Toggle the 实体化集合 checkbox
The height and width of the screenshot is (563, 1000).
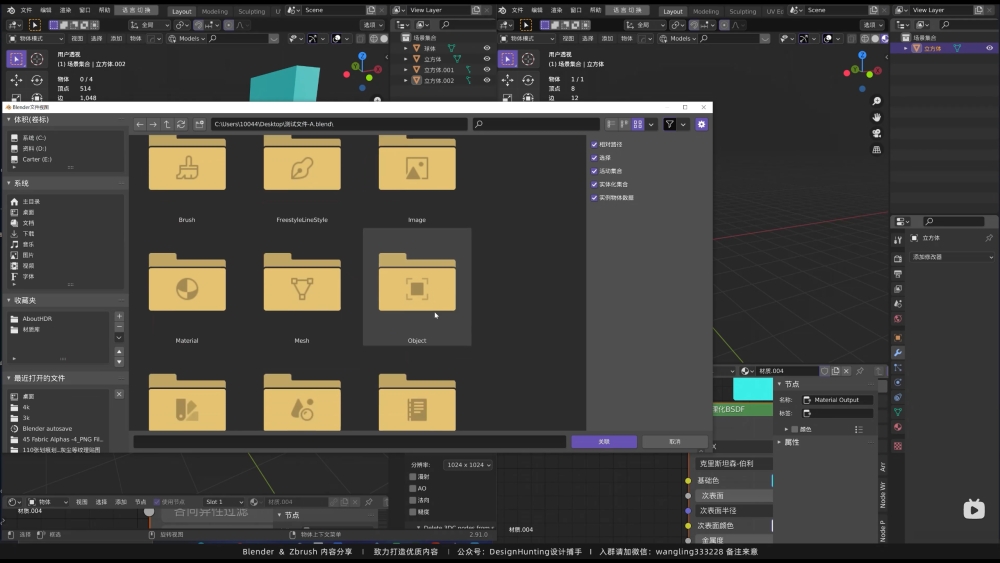594,184
